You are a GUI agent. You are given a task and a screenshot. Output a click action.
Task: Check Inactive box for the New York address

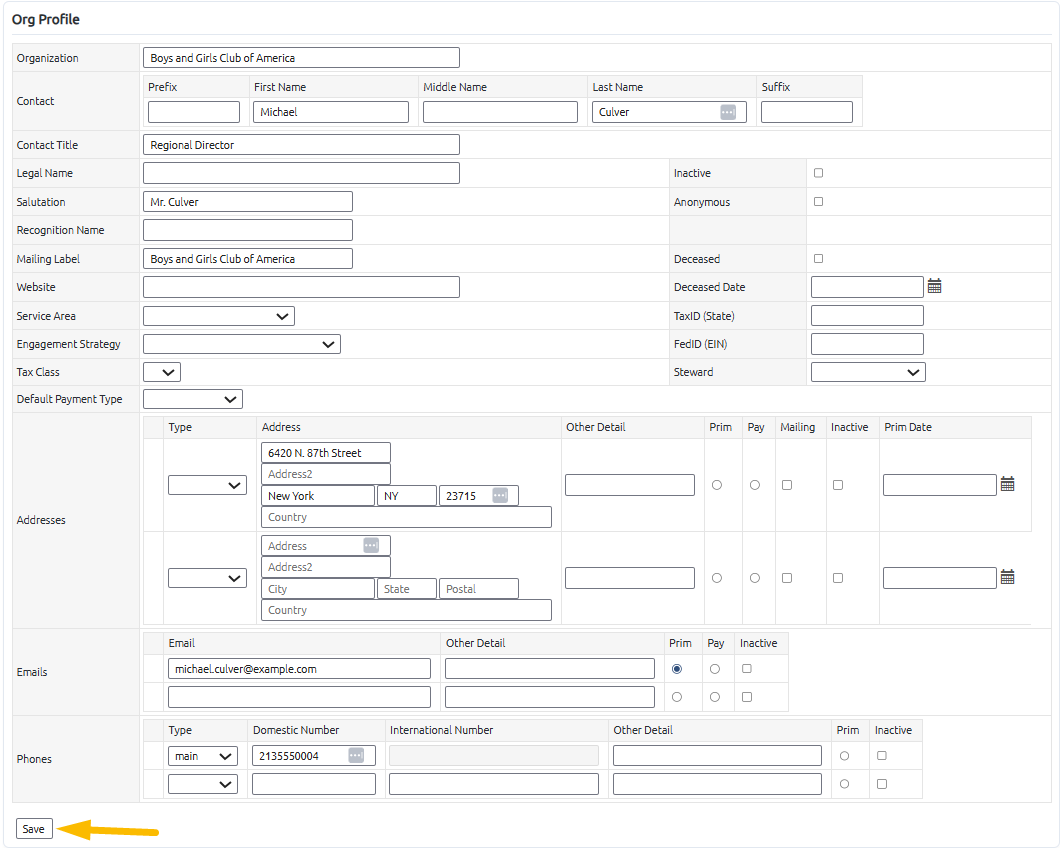click(838, 485)
